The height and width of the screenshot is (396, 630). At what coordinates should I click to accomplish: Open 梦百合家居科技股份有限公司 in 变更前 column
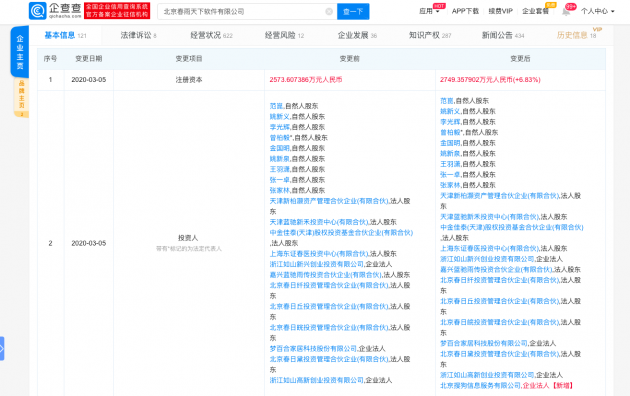(313, 349)
